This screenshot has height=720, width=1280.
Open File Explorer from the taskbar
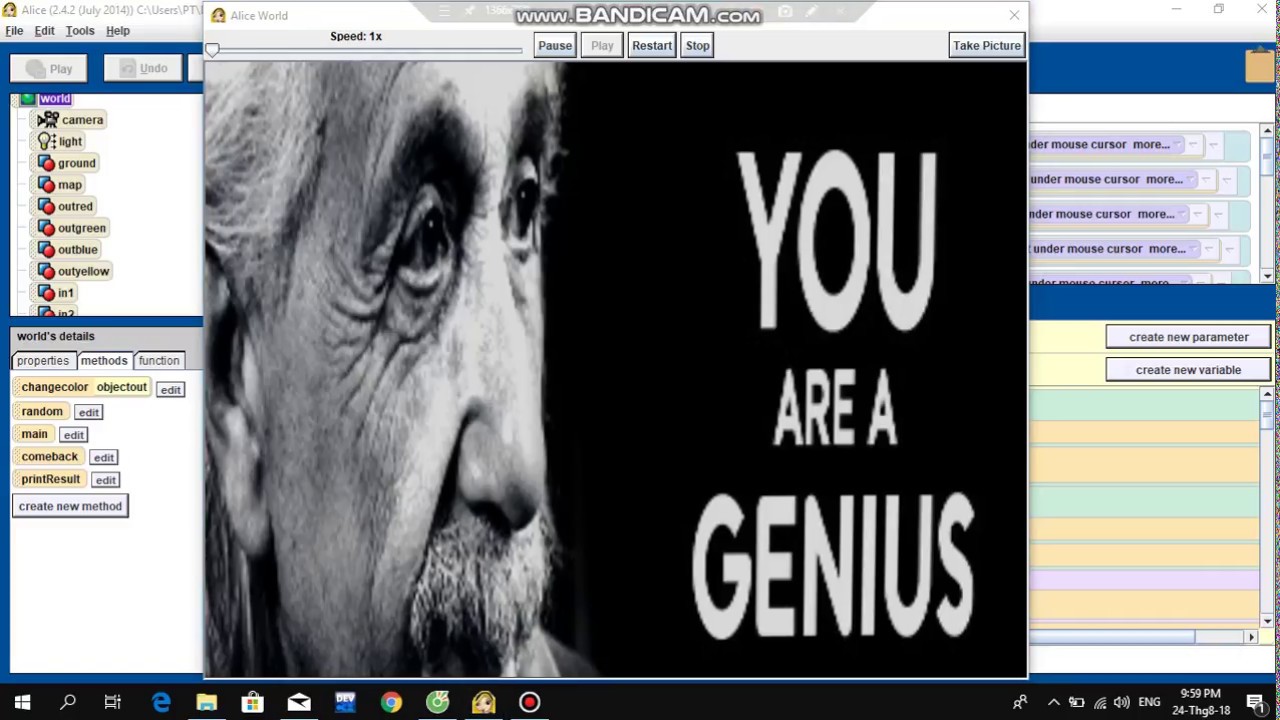coord(207,703)
